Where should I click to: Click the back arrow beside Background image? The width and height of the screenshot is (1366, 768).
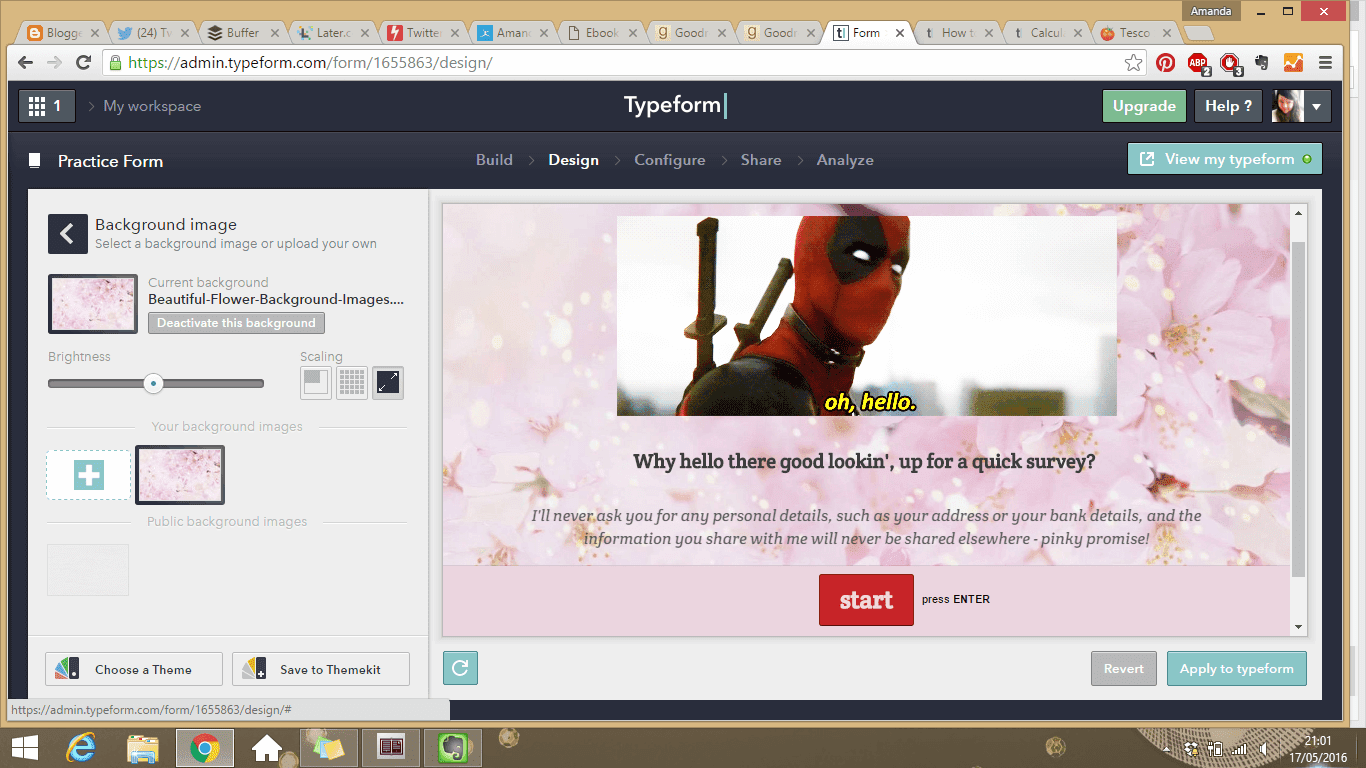pos(67,234)
